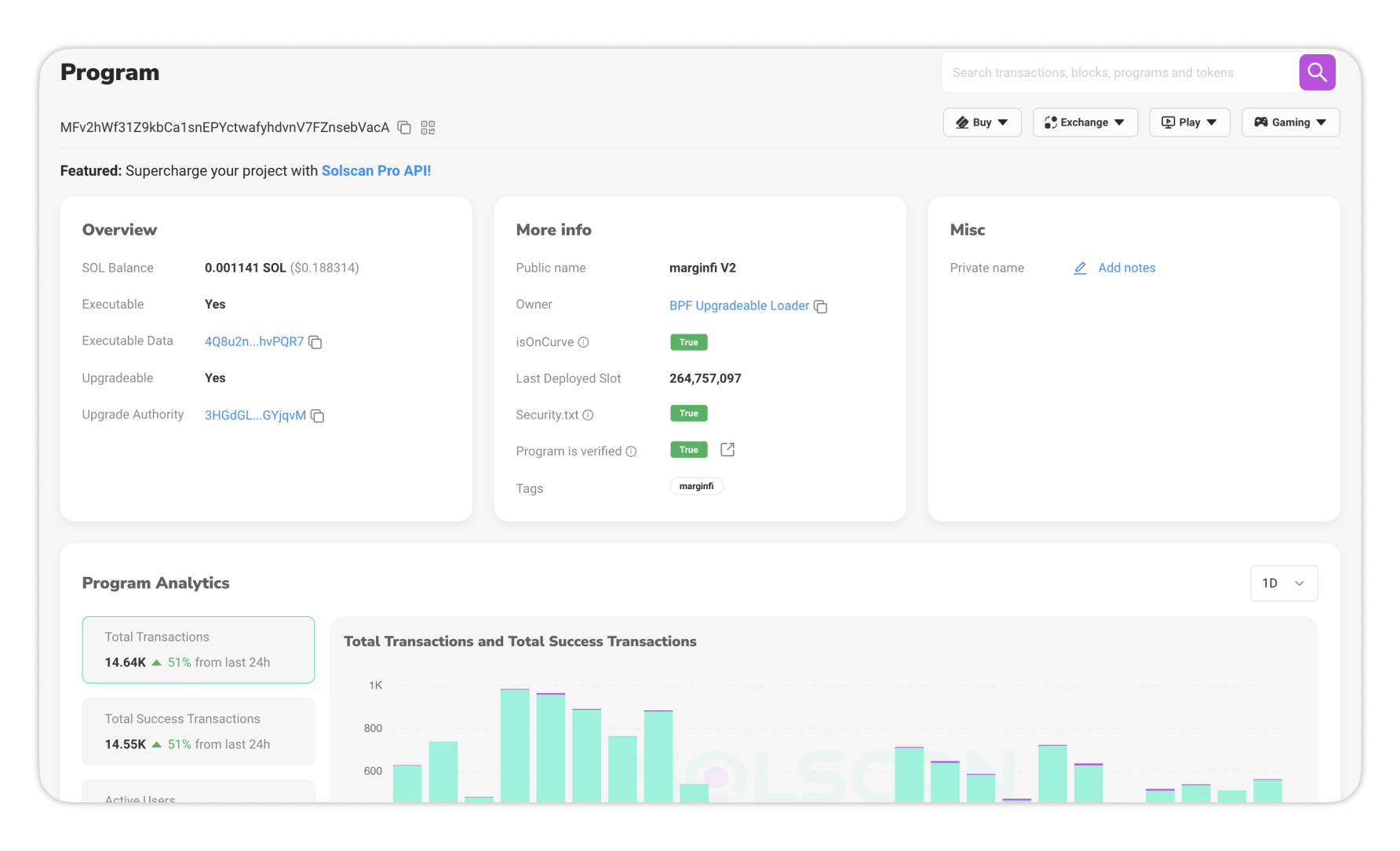Open the Solscan Pro API! link
1400x851 pixels.
pos(376,170)
